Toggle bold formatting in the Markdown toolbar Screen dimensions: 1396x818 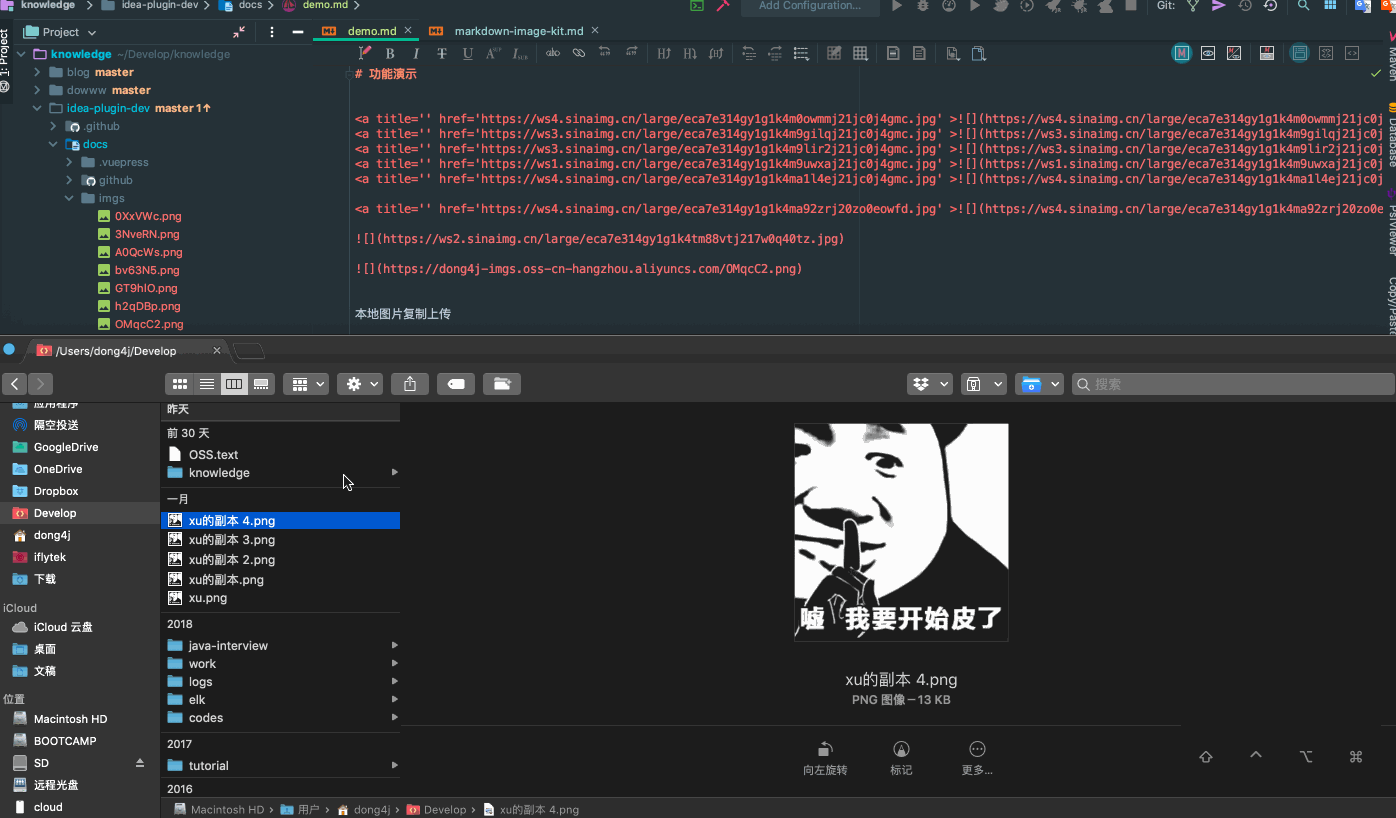pyautogui.click(x=390, y=53)
